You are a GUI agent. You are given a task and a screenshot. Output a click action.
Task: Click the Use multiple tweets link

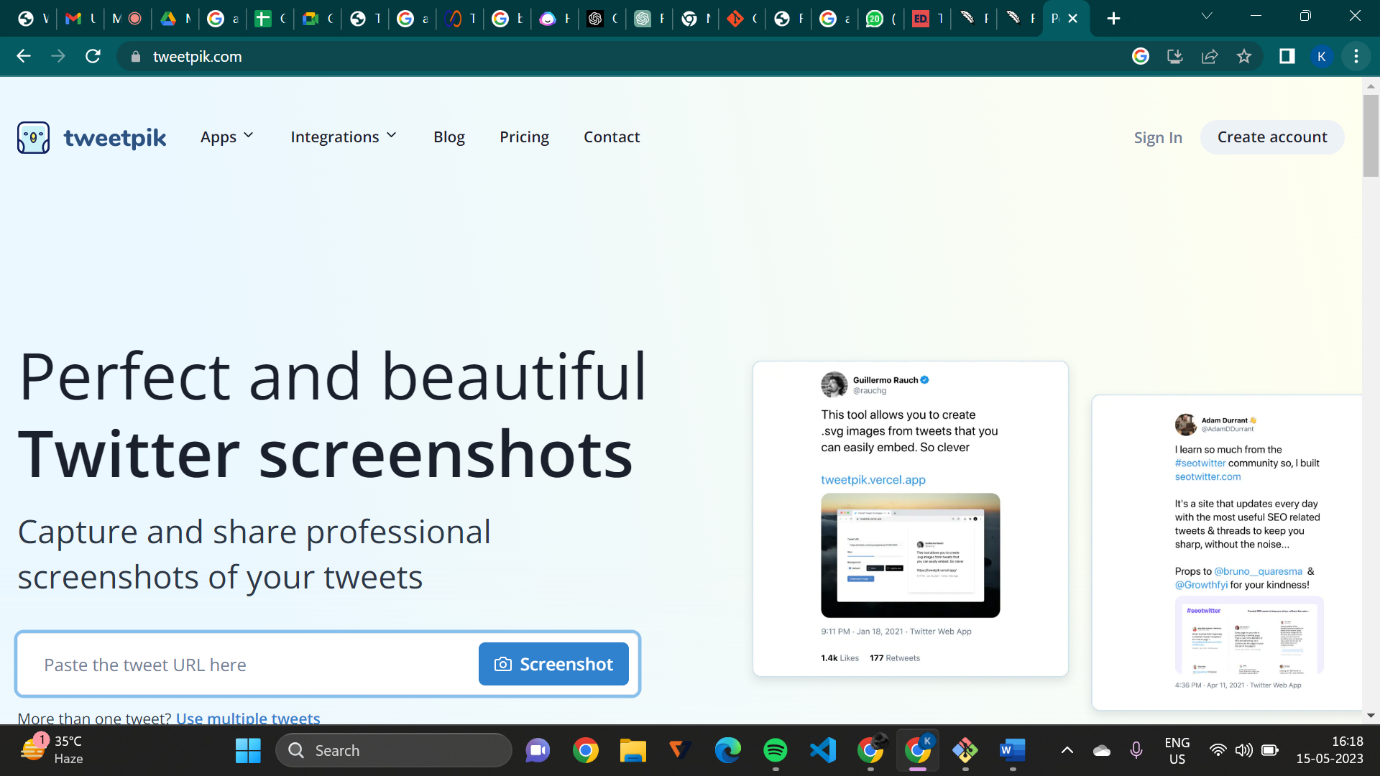(x=248, y=718)
